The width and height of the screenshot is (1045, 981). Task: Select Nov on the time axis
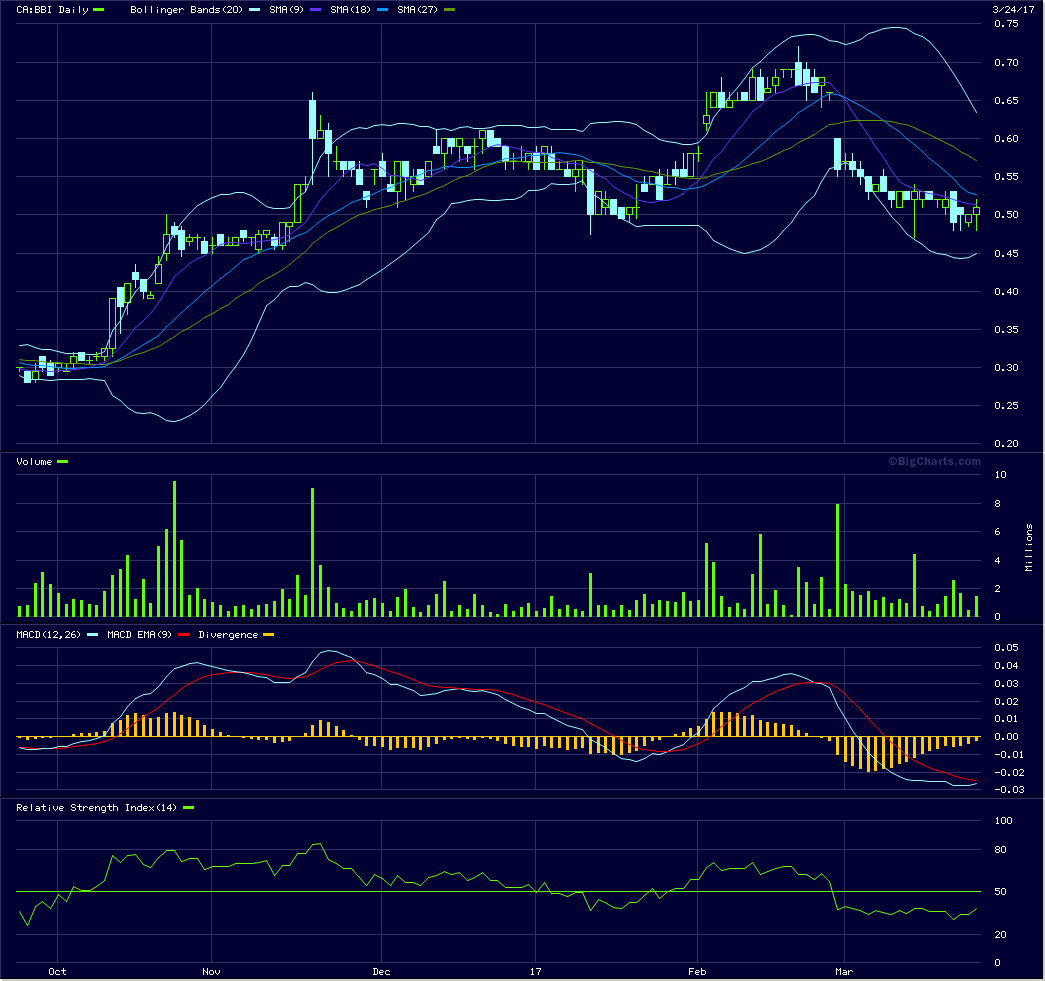[x=211, y=970]
